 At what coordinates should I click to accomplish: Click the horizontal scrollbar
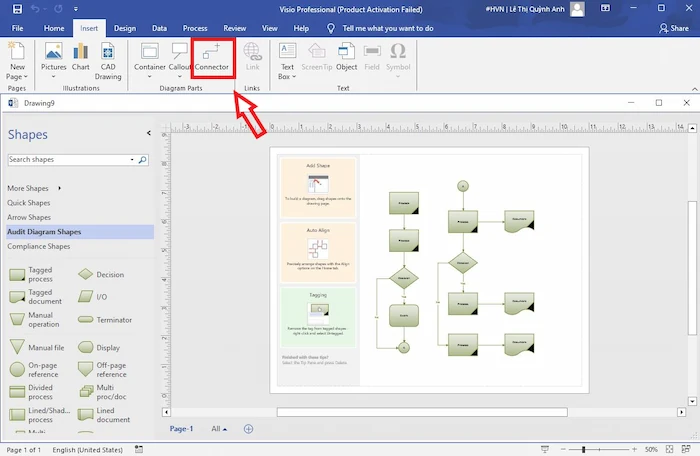pos(422,412)
